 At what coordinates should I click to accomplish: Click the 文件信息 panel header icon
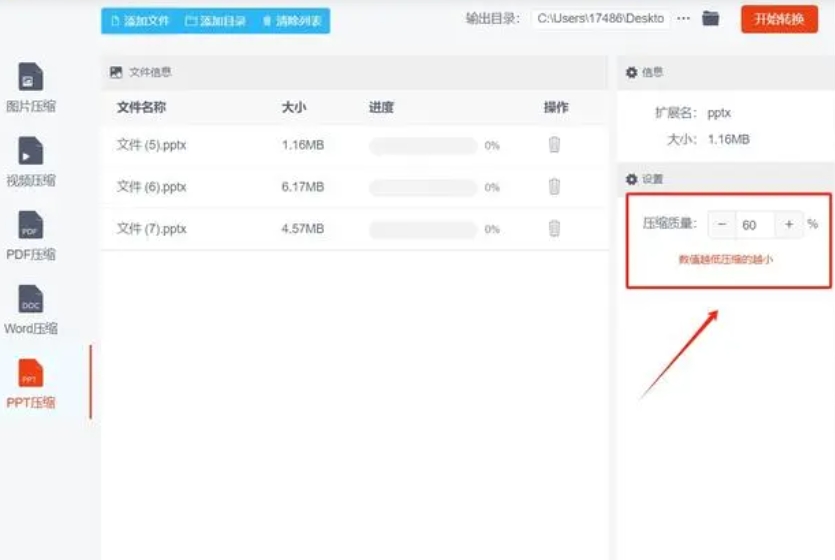116,72
